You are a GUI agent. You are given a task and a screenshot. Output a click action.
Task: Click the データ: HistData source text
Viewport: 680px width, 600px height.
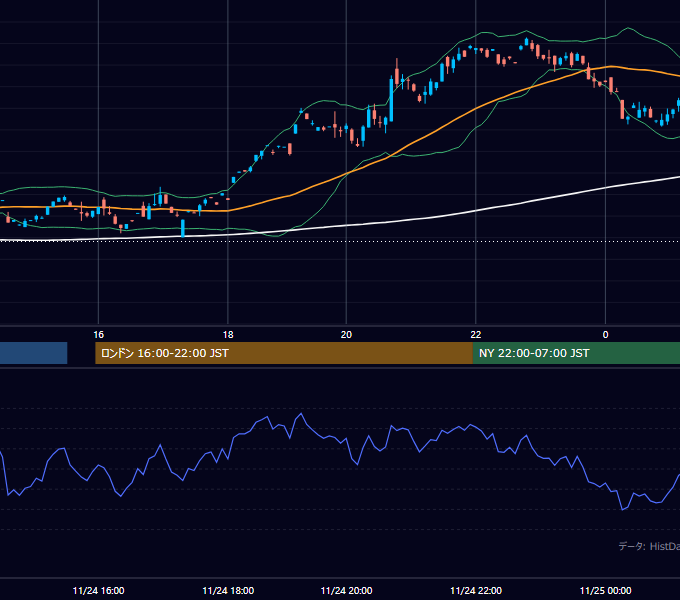[649, 546]
